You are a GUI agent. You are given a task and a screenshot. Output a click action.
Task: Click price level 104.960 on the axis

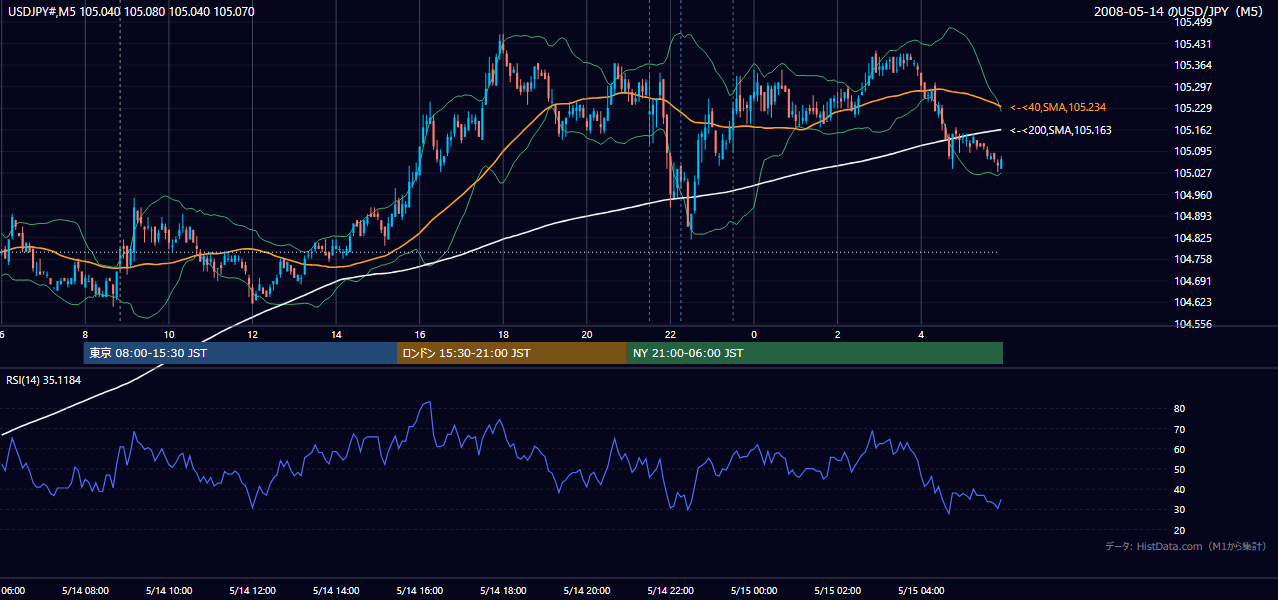(1193, 195)
